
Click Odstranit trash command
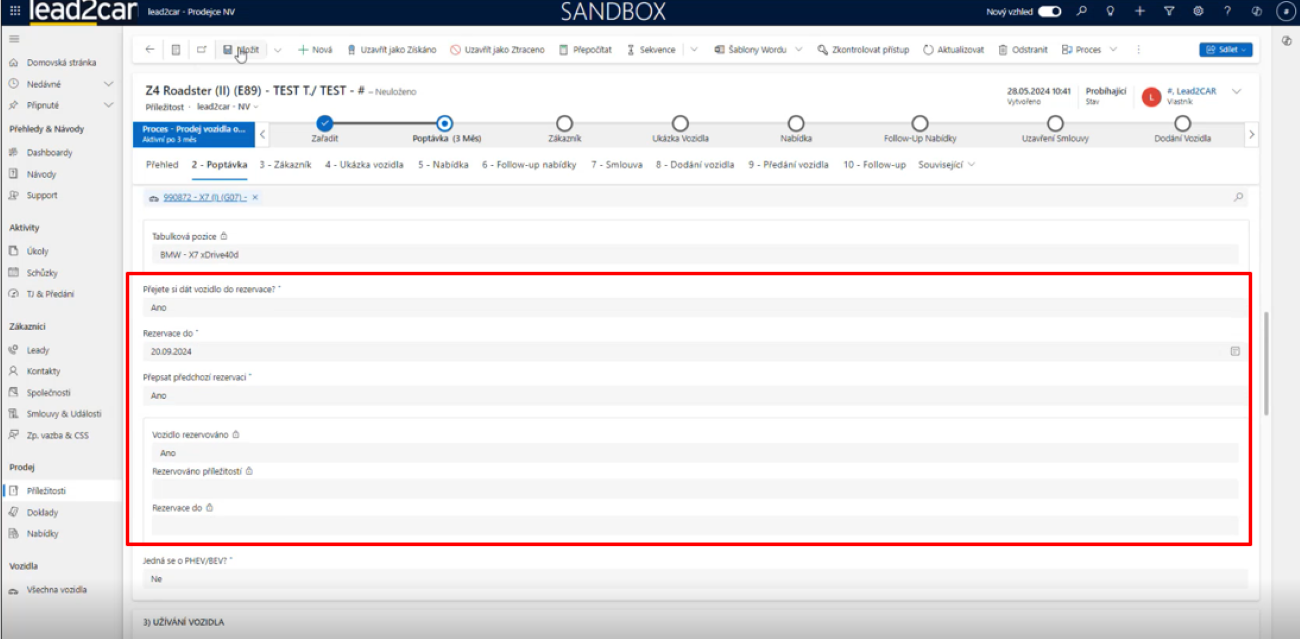tap(1022, 49)
